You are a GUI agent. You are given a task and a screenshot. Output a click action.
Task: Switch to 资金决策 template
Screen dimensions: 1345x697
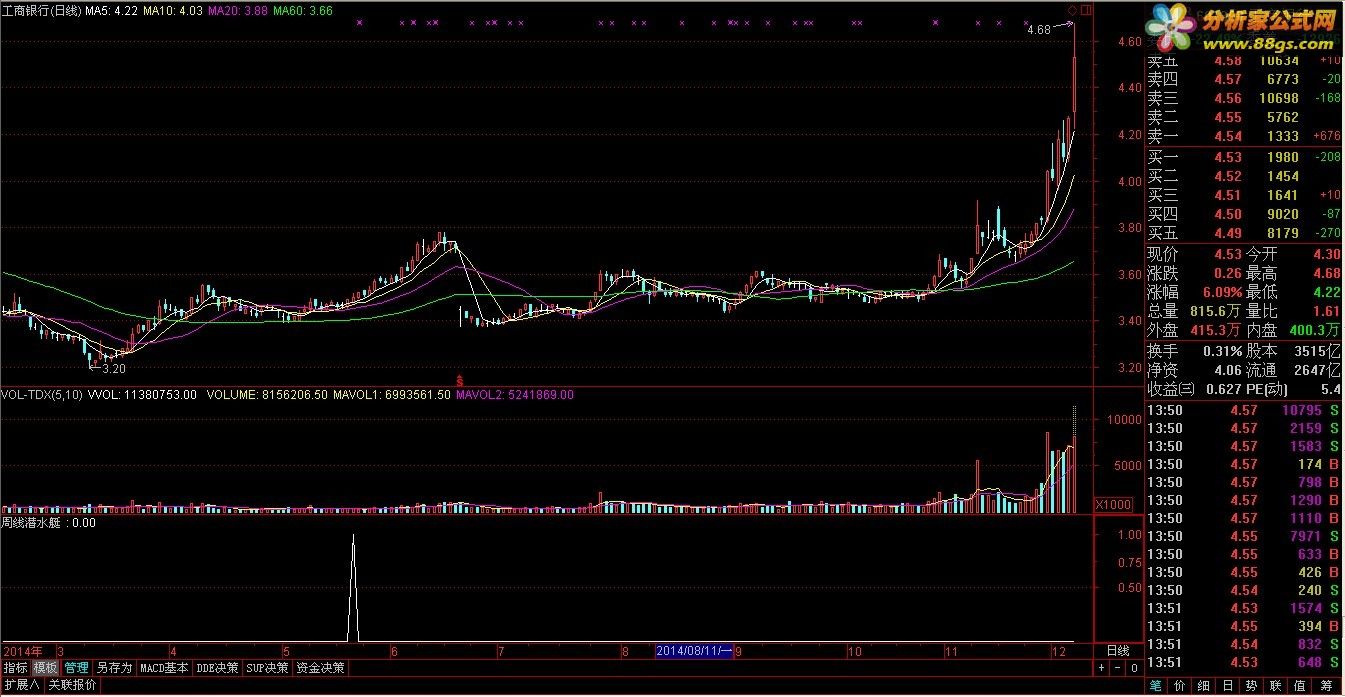point(321,667)
